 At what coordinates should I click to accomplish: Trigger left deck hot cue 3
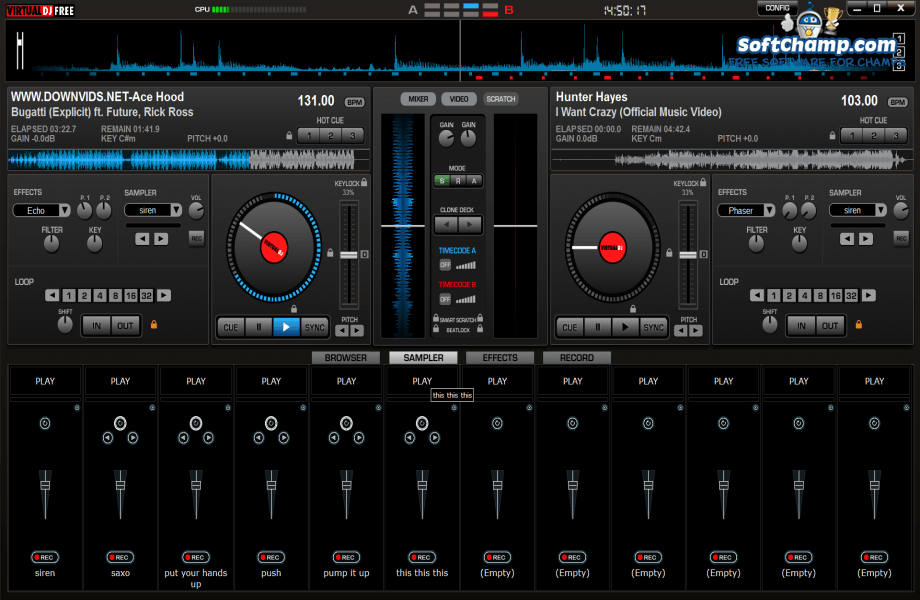click(x=353, y=135)
